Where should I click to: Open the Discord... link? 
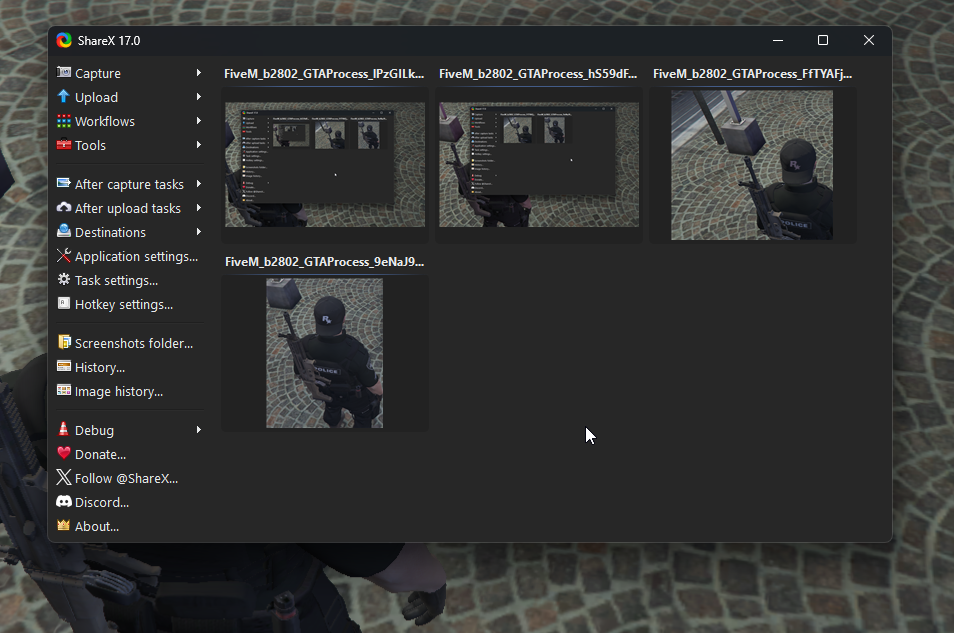click(130, 503)
